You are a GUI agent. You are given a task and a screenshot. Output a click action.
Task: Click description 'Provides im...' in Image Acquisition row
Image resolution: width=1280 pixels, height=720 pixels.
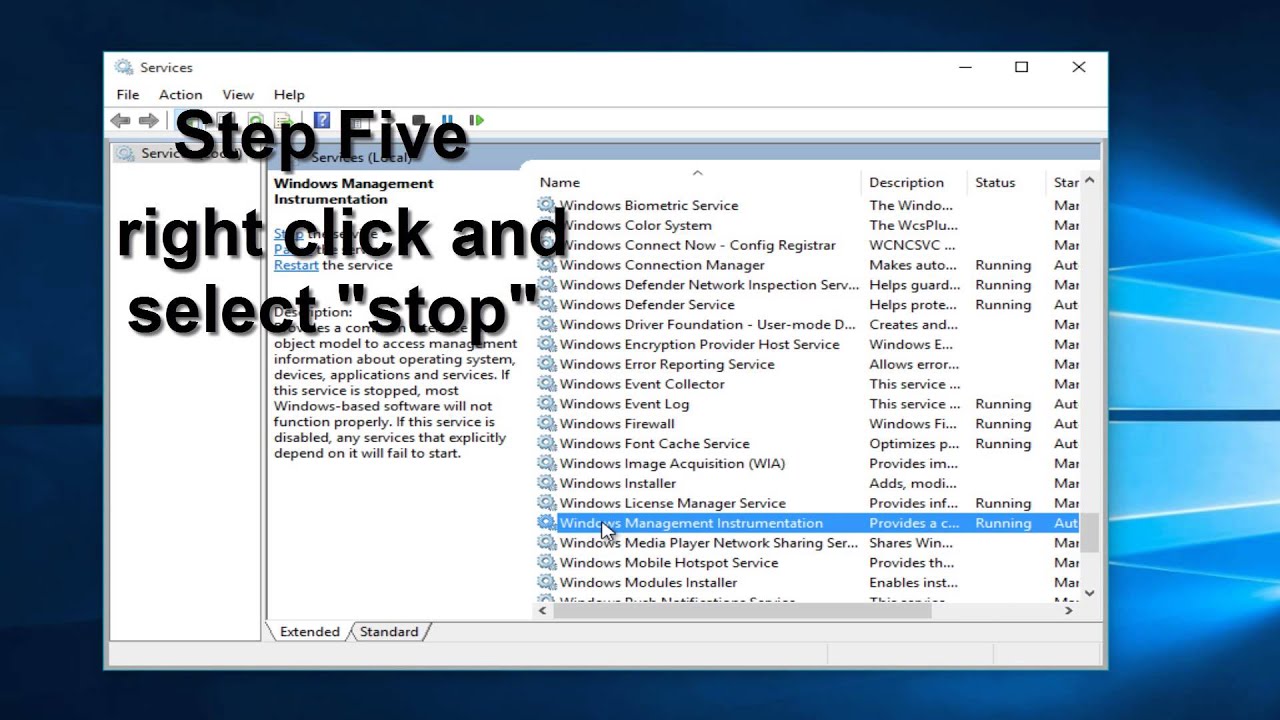913,463
